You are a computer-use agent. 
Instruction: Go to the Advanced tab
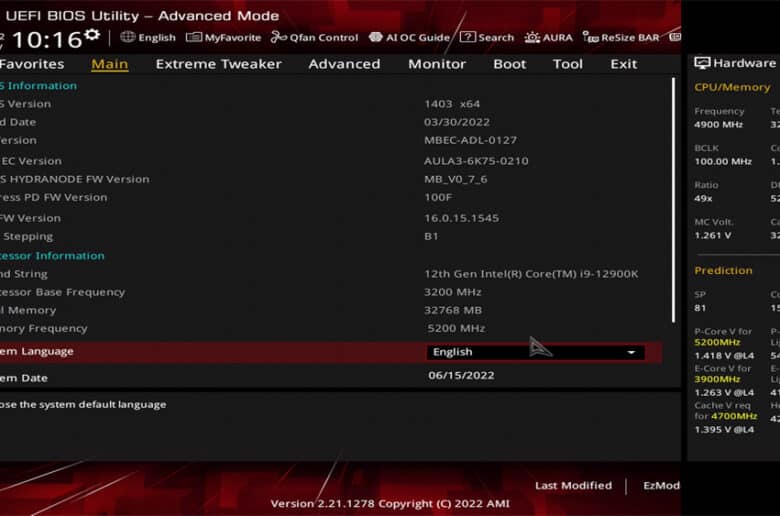pyautogui.click(x=344, y=64)
